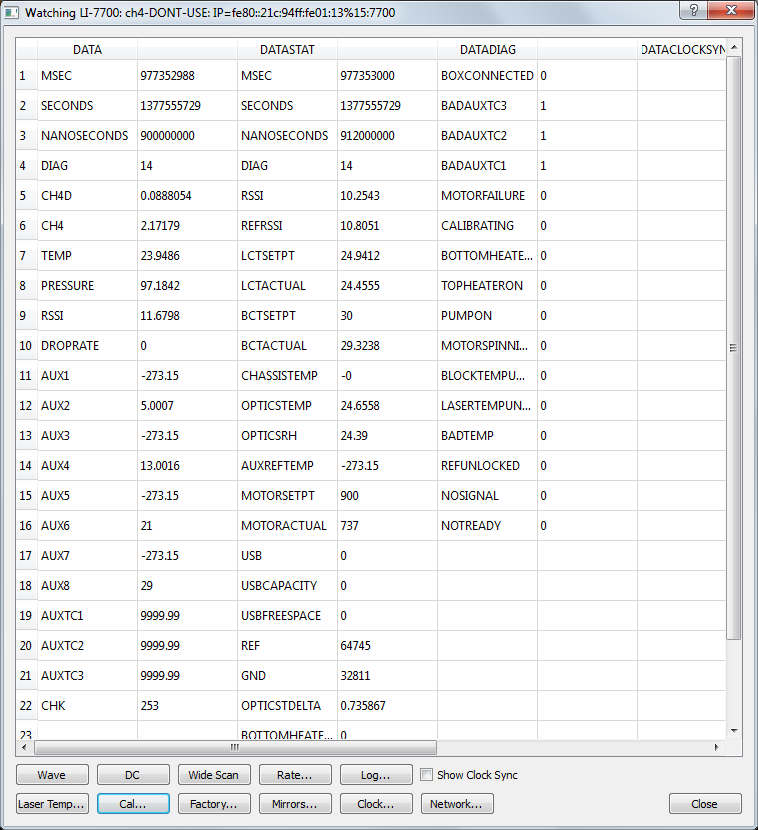Screen dimensions: 758x830
Task: Click the vertical scrollbar down arrow
Action: [734, 731]
